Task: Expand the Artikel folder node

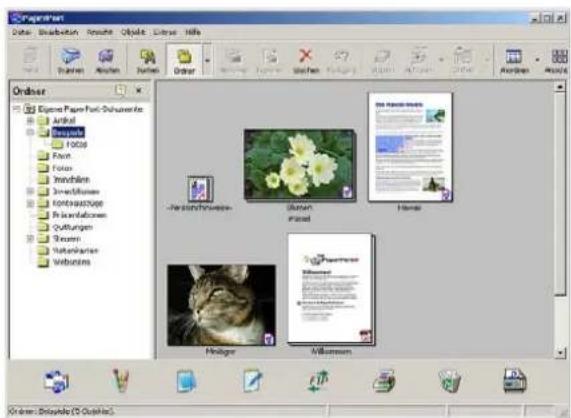Action: [x=31, y=120]
